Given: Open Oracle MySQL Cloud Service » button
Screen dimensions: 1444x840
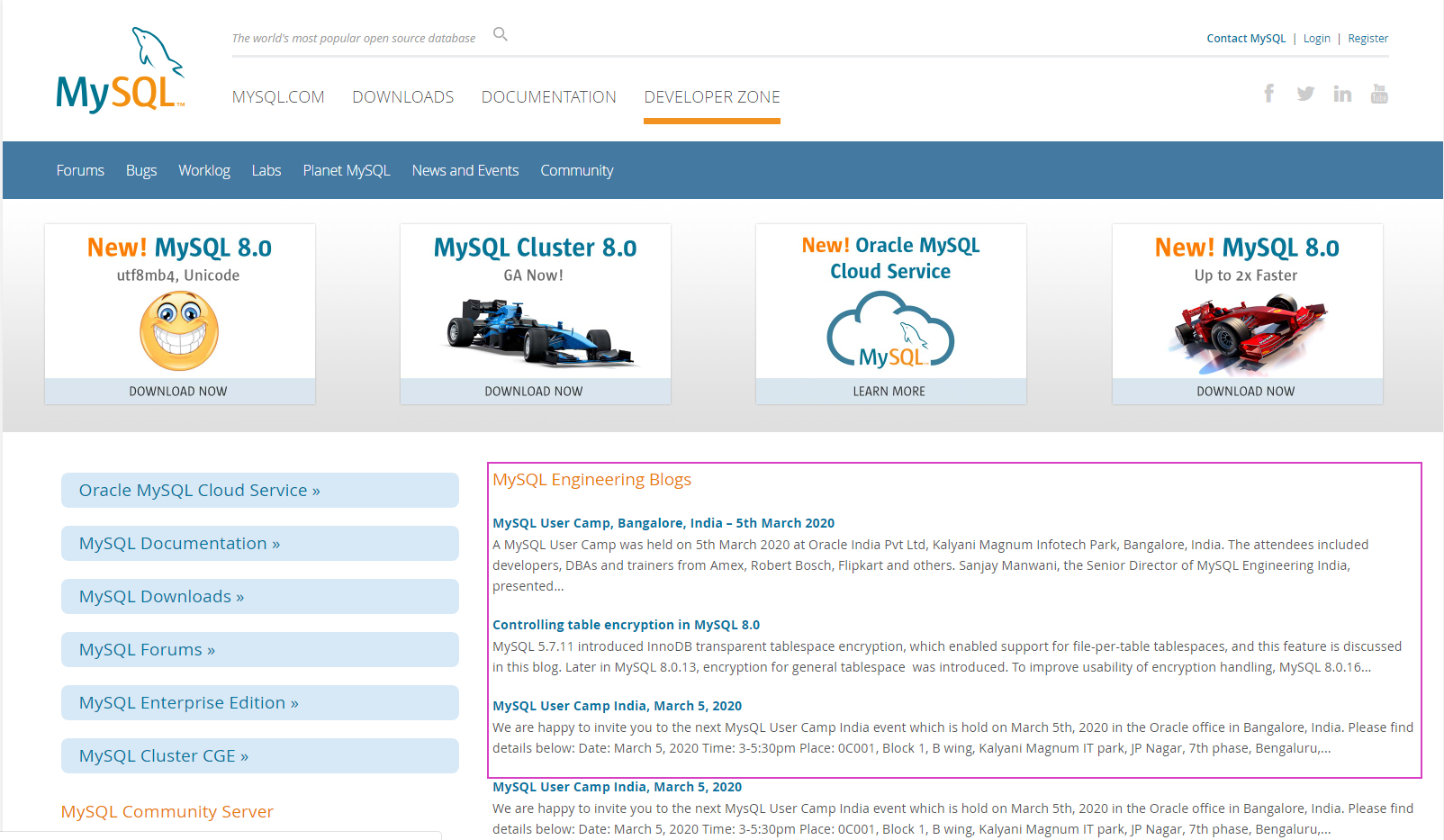Looking at the screenshot, I should pyautogui.click(x=260, y=490).
